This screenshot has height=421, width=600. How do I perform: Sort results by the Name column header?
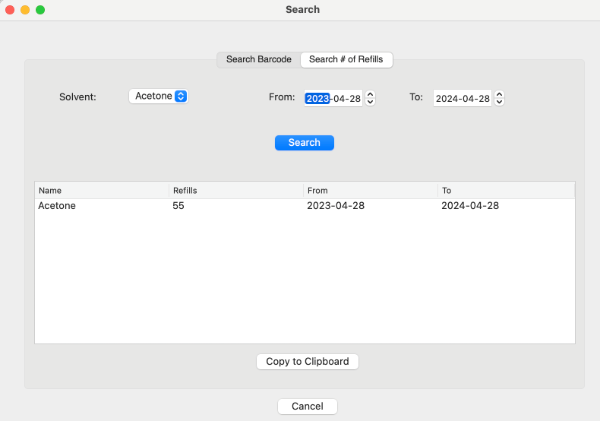pos(101,190)
